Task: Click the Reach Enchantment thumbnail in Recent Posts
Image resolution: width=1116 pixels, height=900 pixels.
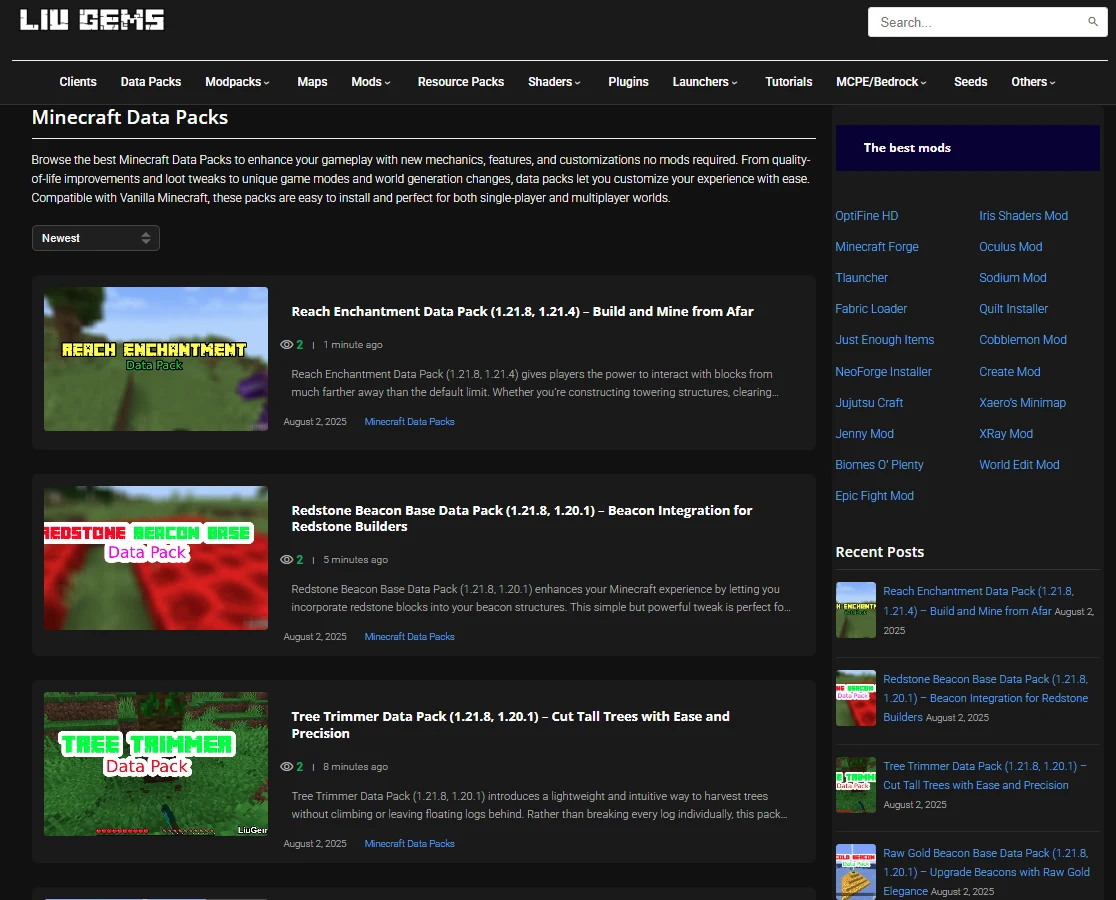Action: click(x=856, y=610)
